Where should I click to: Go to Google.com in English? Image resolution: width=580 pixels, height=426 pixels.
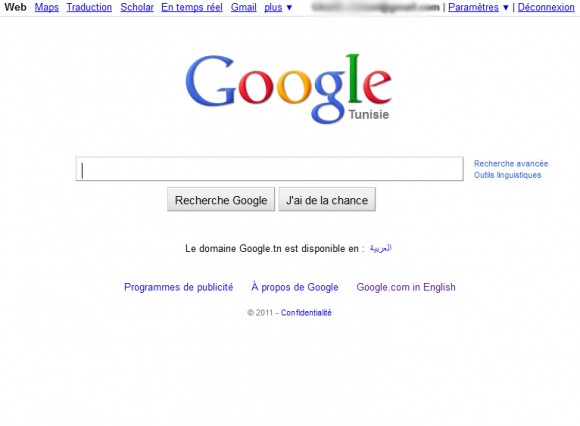[406, 287]
